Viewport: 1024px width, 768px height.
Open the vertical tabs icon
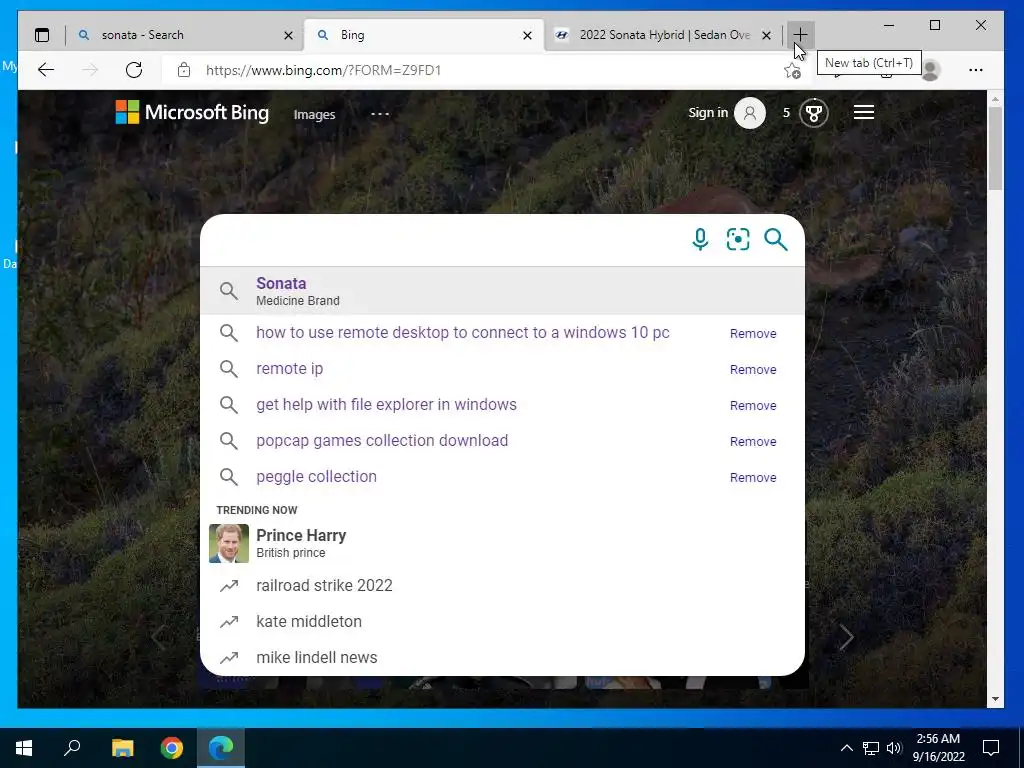click(42, 35)
